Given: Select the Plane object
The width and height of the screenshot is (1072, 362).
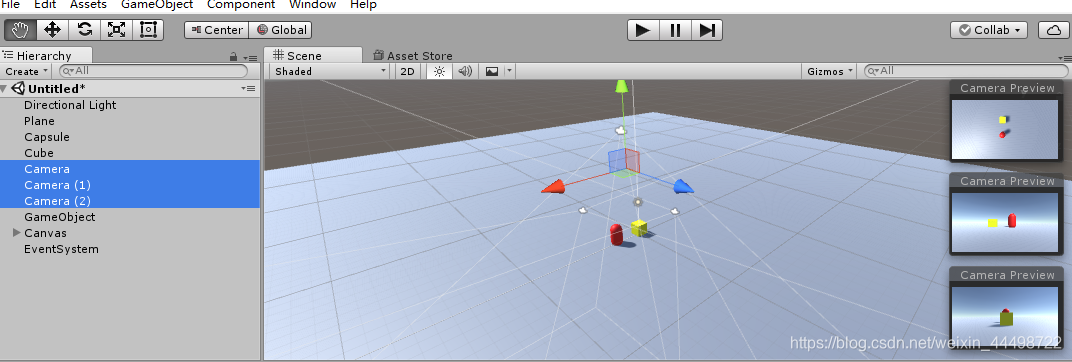Looking at the screenshot, I should pos(39,121).
